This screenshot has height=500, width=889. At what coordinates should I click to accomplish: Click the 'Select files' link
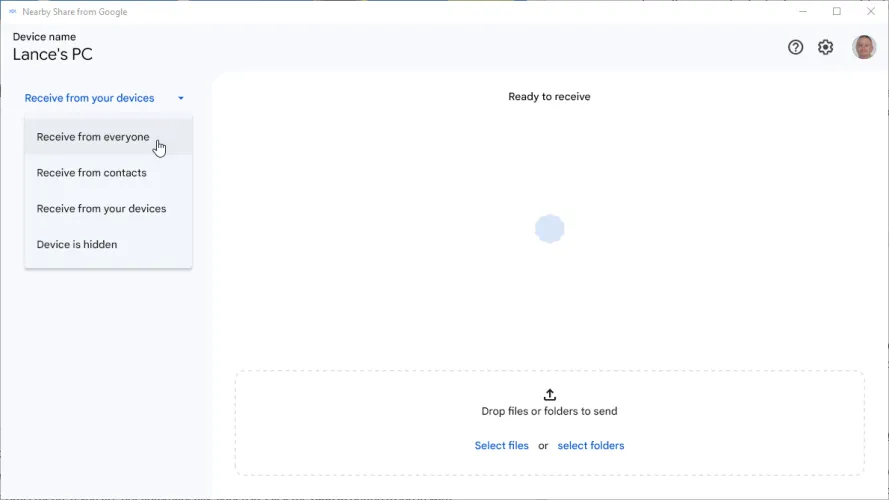click(501, 446)
